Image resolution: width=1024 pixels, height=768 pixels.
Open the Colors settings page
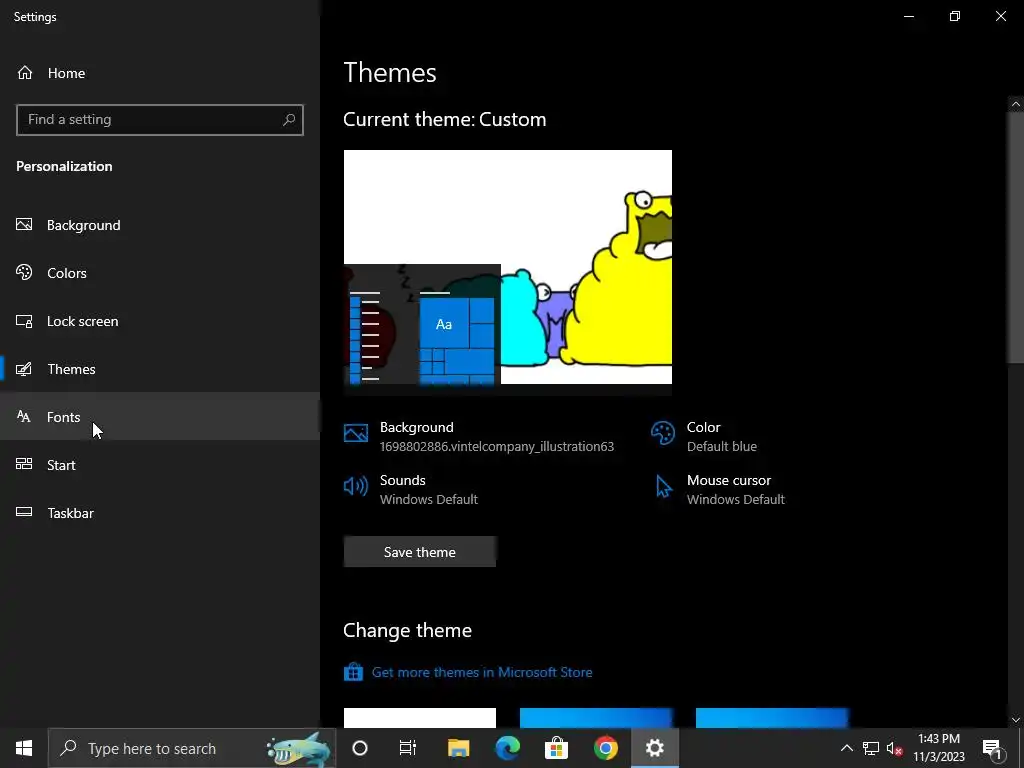[160, 273]
